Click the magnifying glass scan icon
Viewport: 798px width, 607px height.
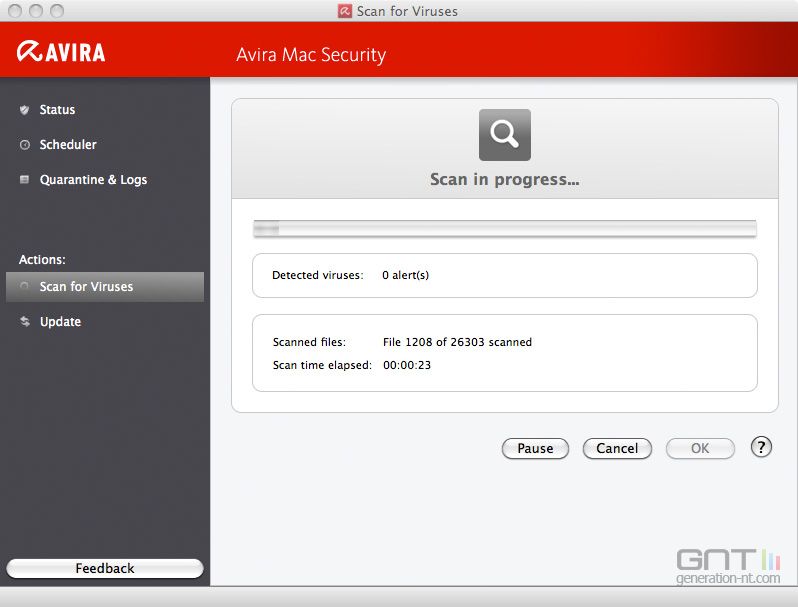(x=504, y=134)
